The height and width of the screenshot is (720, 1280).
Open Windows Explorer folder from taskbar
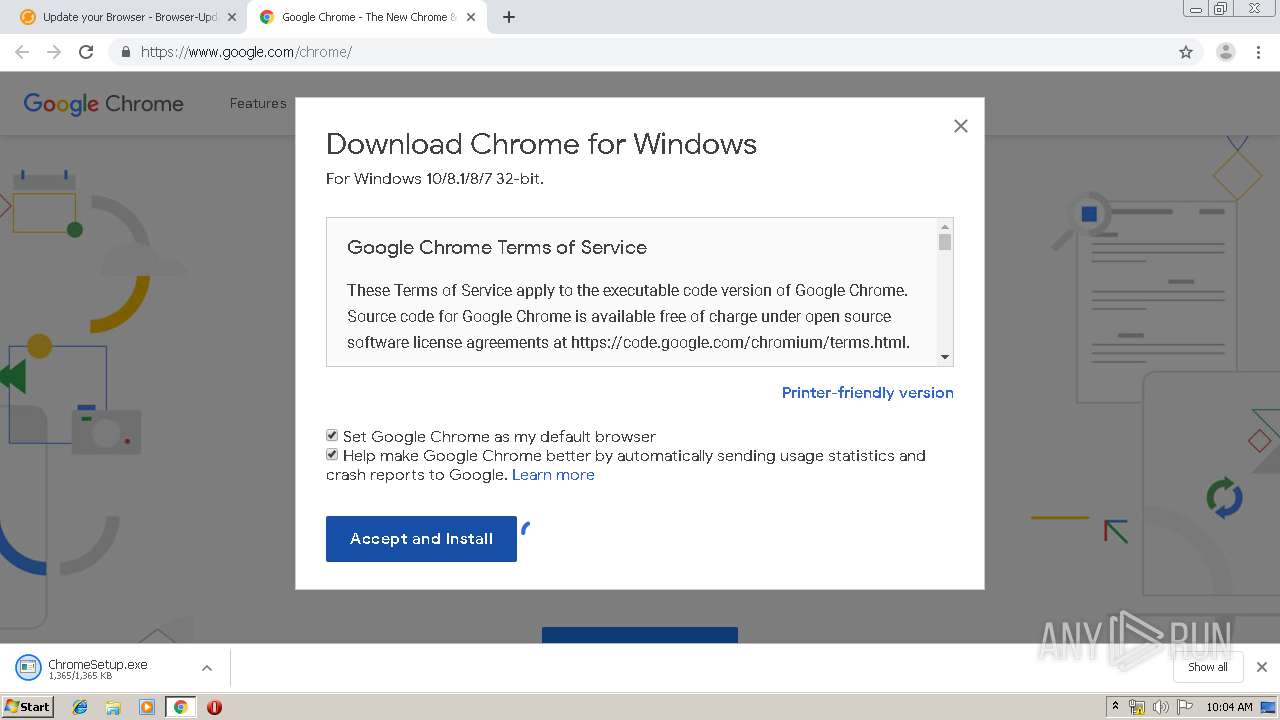(x=113, y=707)
